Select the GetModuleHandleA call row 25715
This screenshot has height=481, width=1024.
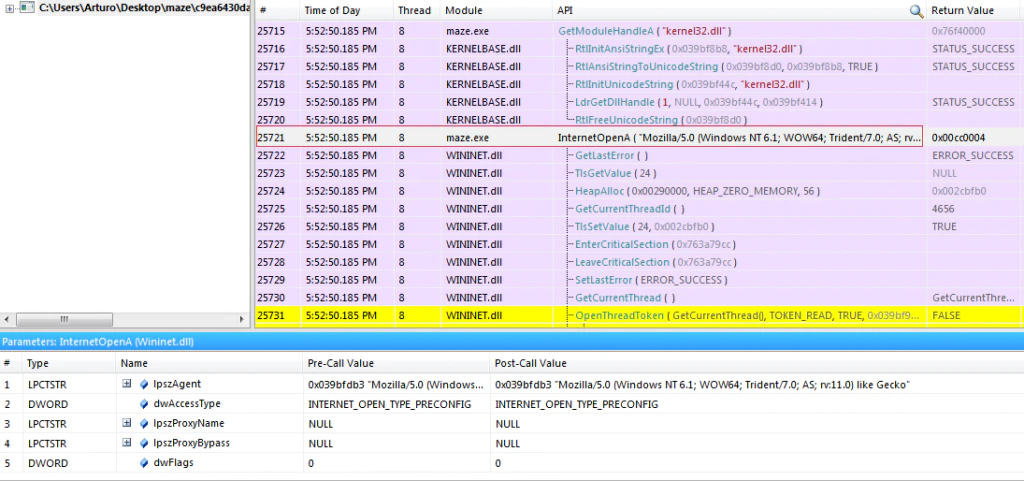coord(639,31)
